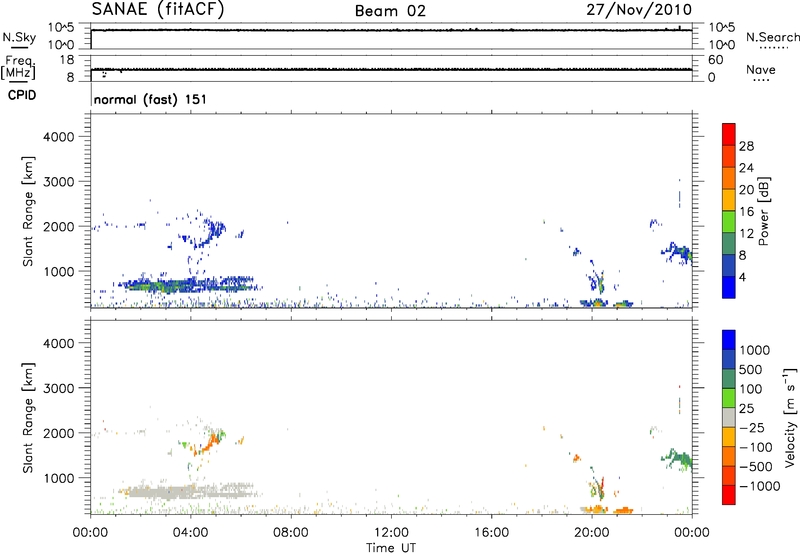The width and height of the screenshot is (800, 554).
Task: Click the "CPID" row label
Action: coord(22,95)
